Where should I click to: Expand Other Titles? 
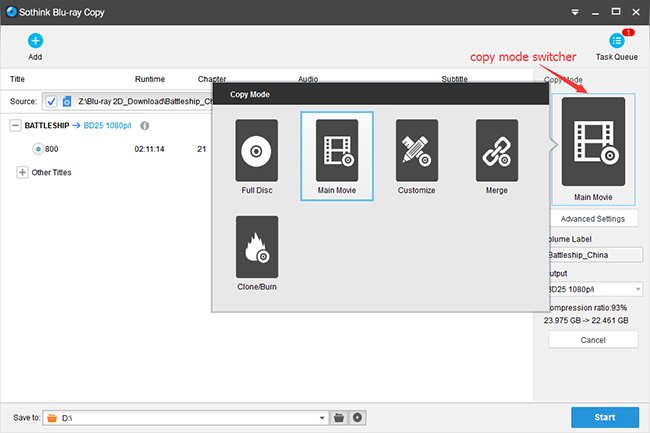22,172
